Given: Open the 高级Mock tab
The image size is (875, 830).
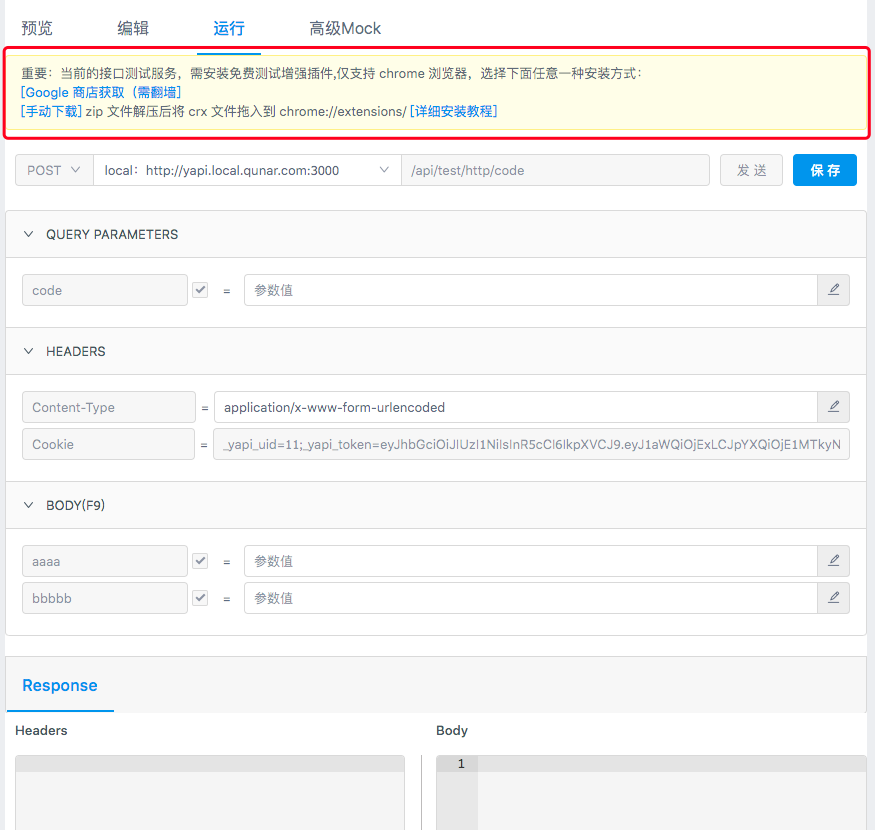Looking at the screenshot, I should click(x=345, y=28).
